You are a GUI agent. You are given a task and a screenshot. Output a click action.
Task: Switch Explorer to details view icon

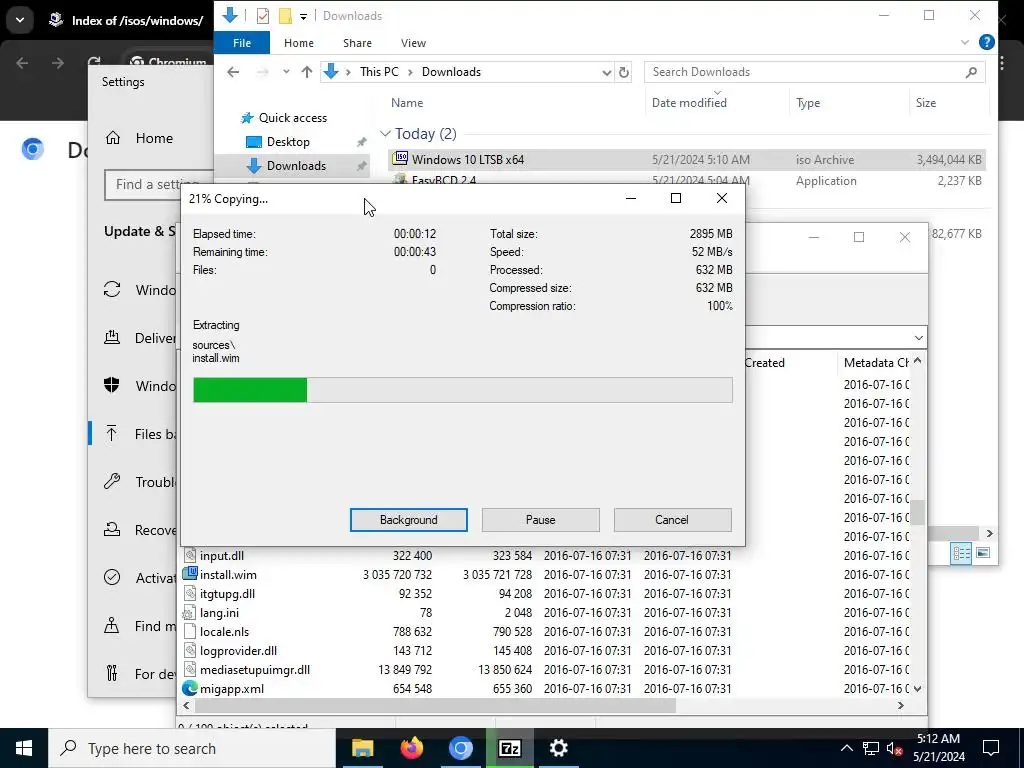pyautogui.click(x=961, y=553)
